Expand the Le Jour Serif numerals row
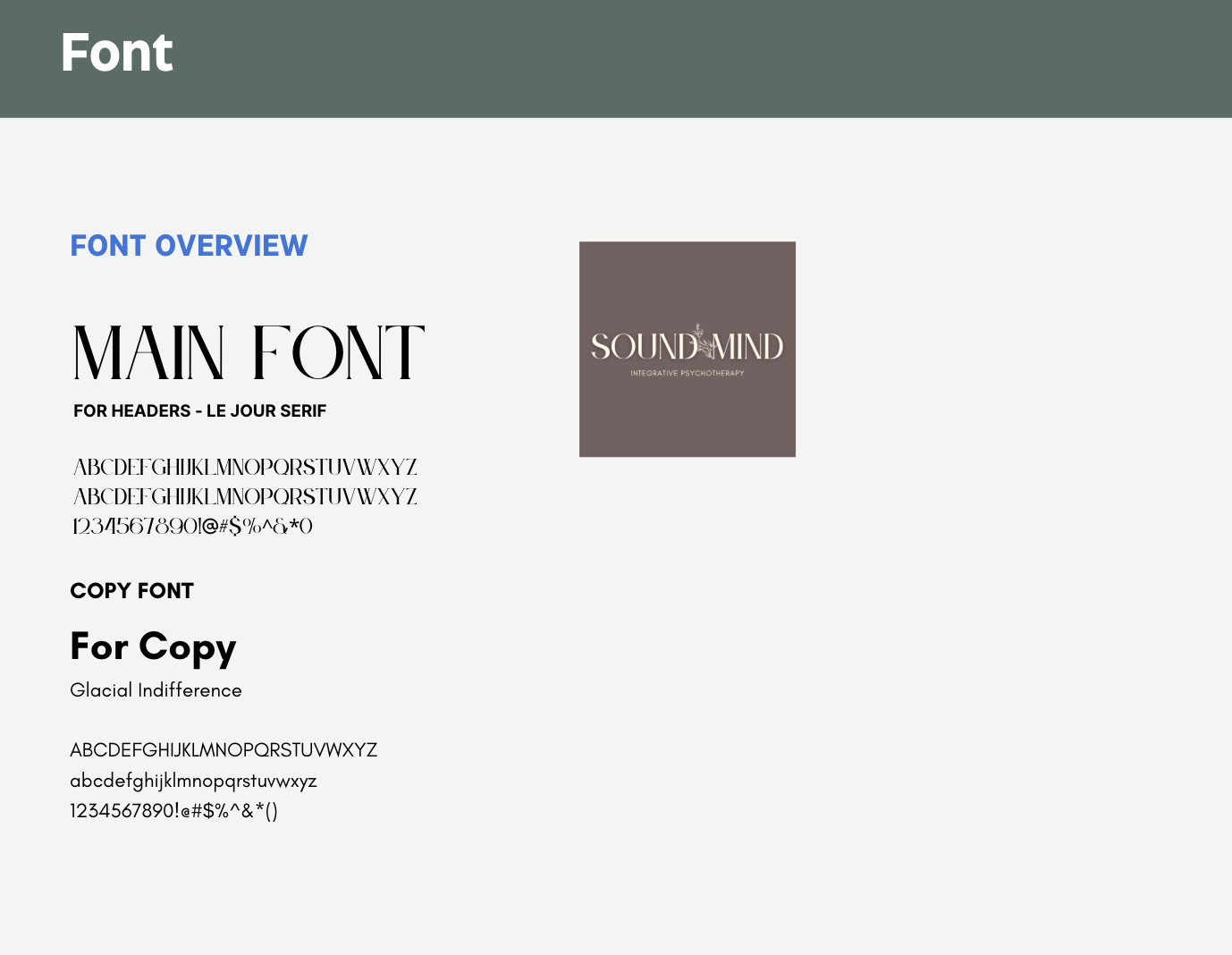This screenshot has height=955, width=1232. (x=191, y=525)
